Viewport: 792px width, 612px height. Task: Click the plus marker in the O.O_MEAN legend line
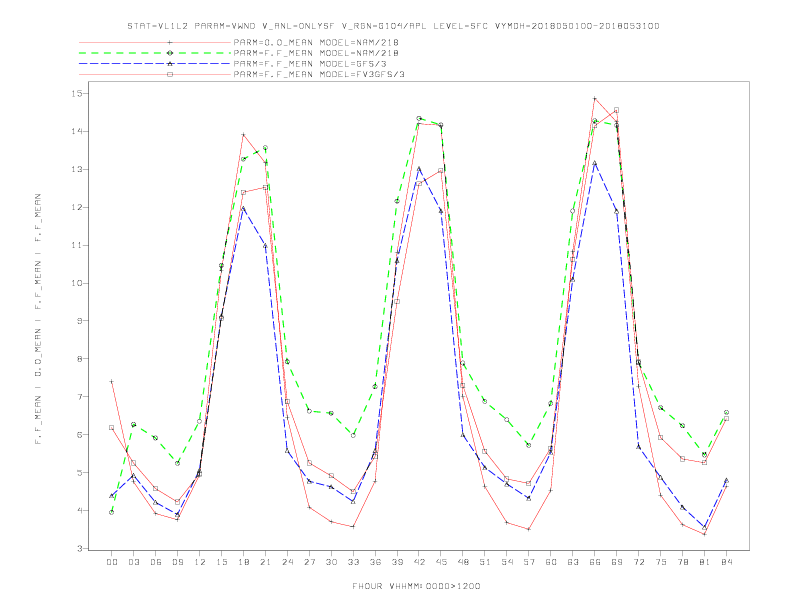[170, 42]
